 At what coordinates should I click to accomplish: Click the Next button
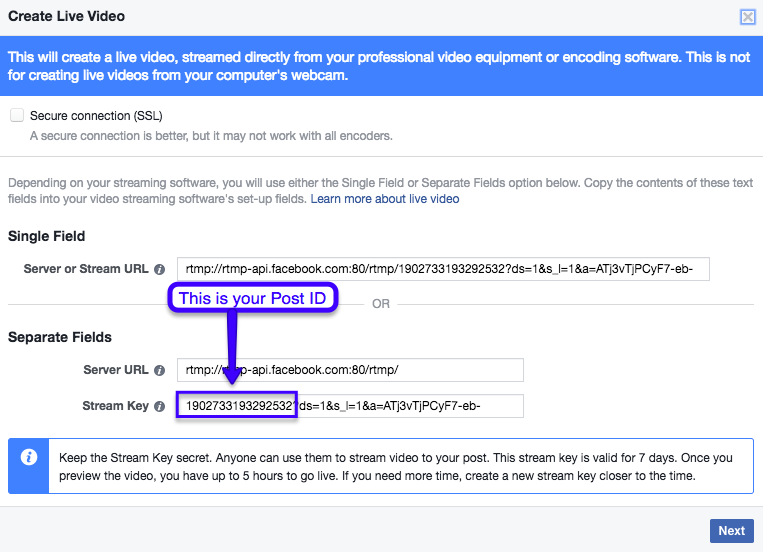(731, 531)
